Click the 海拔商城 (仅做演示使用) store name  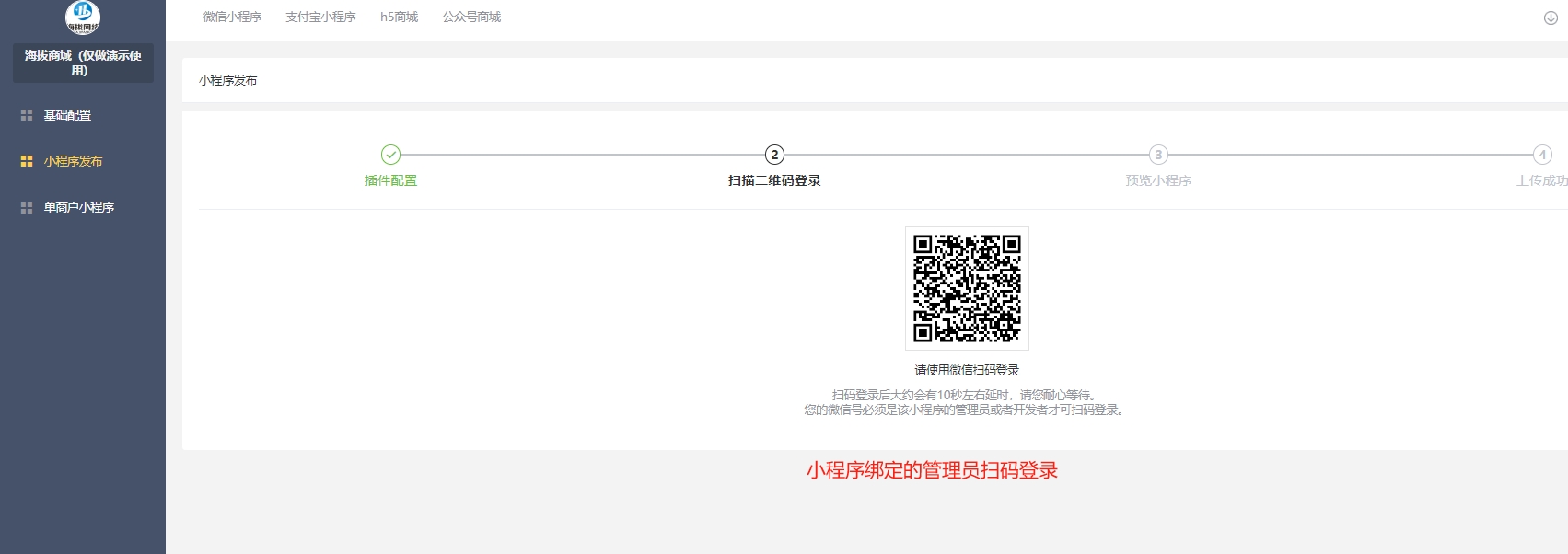pyautogui.click(x=83, y=63)
